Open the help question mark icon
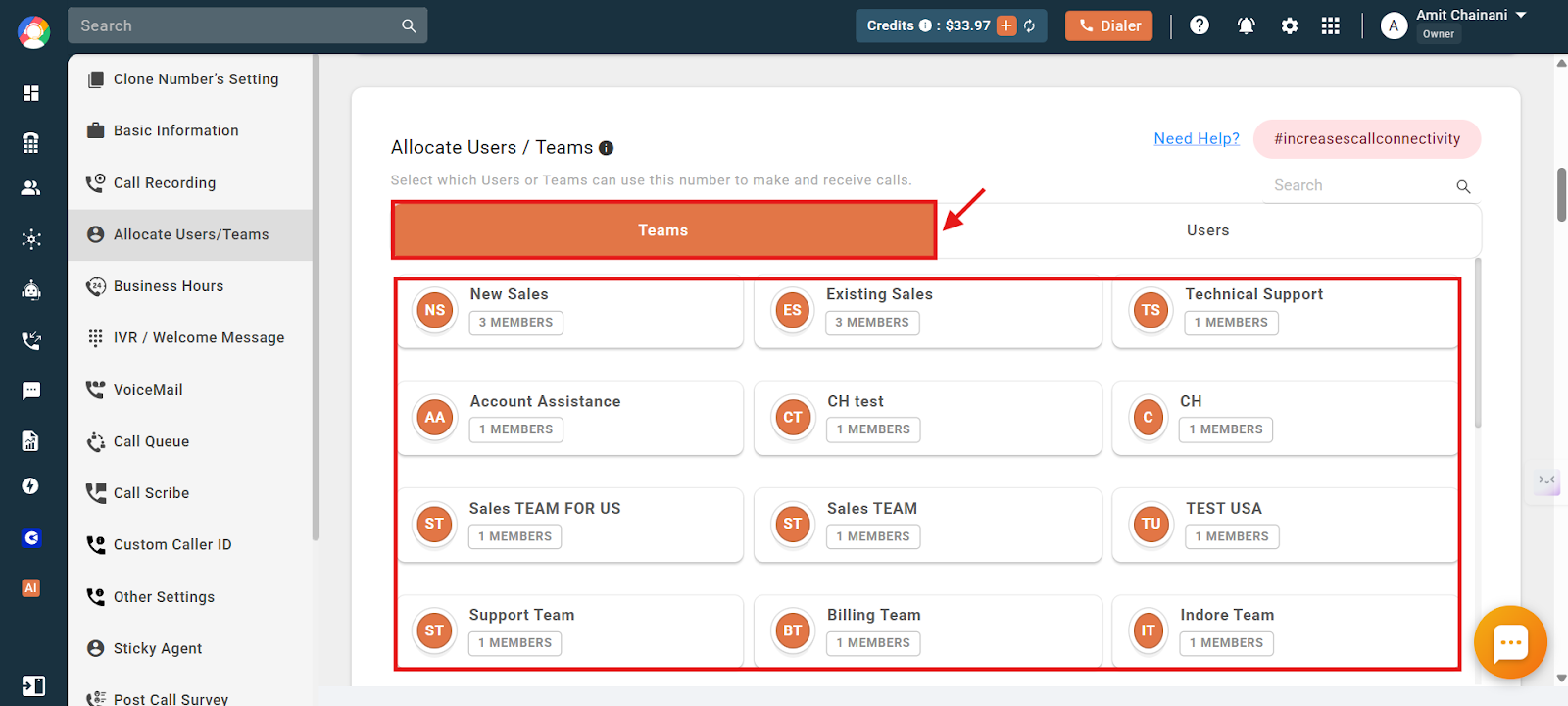This screenshot has width=1568, height=706. click(1200, 25)
